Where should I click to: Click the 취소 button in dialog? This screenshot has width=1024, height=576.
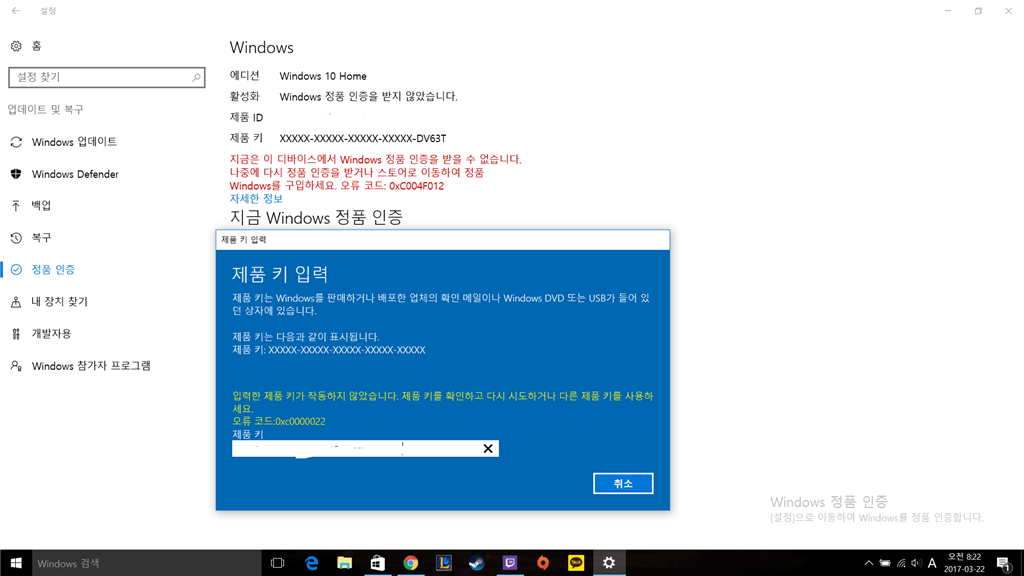point(623,483)
